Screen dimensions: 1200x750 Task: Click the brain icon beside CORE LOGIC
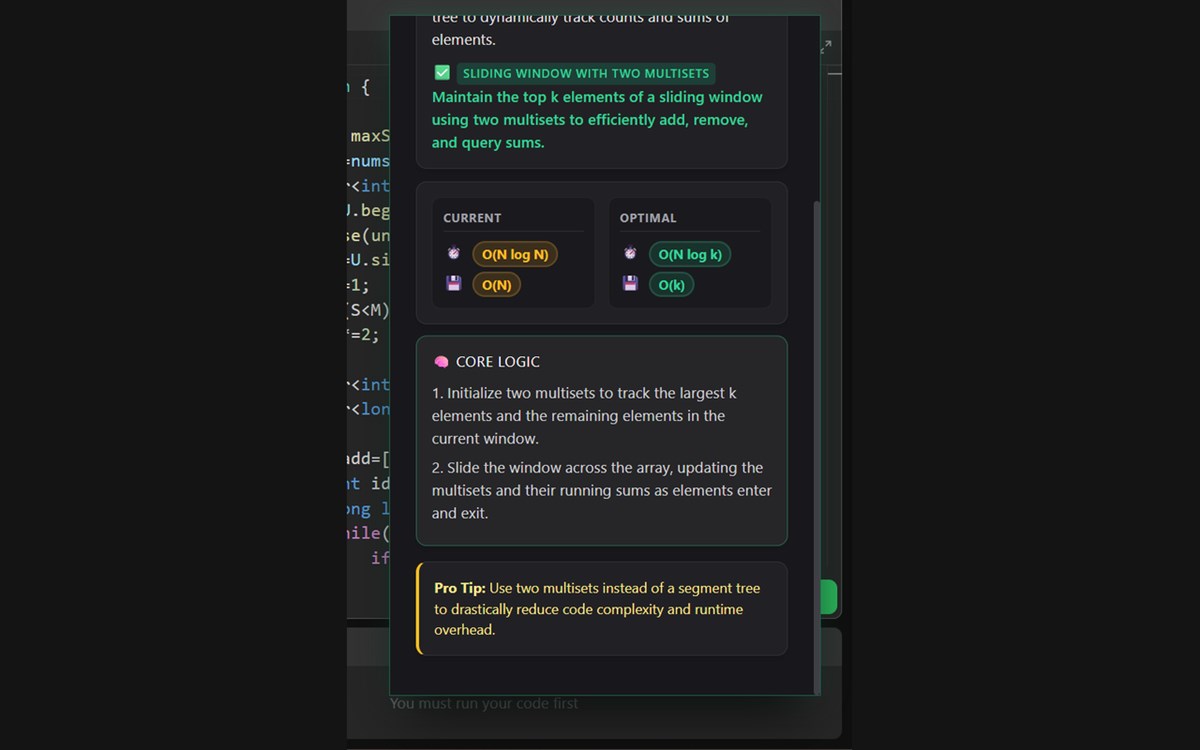point(441,362)
